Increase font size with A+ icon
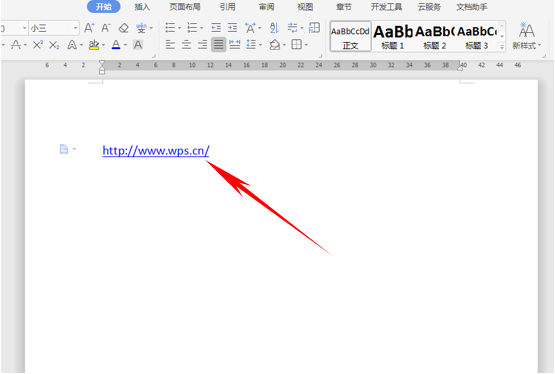This screenshot has width=555, height=374. 89,28
